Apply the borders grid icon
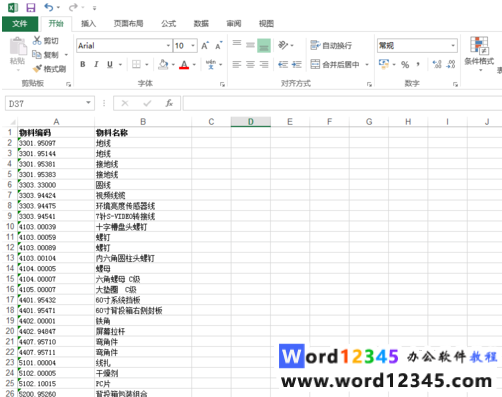Screen dimensions: 502x397 tap(136, 64)
